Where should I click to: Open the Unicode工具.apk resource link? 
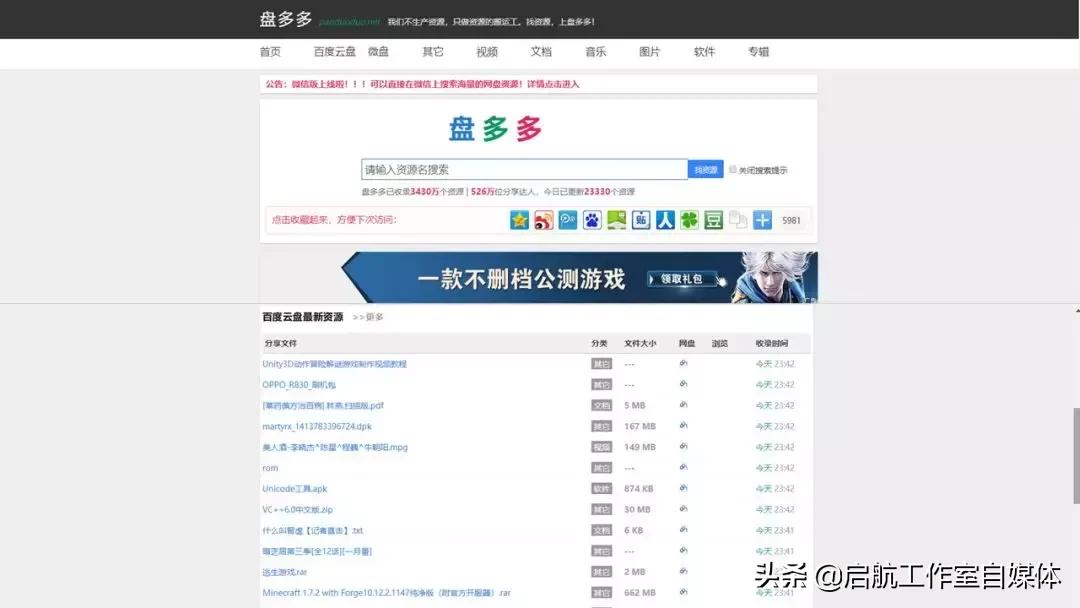pyautogui.click(x=295, y=488)
